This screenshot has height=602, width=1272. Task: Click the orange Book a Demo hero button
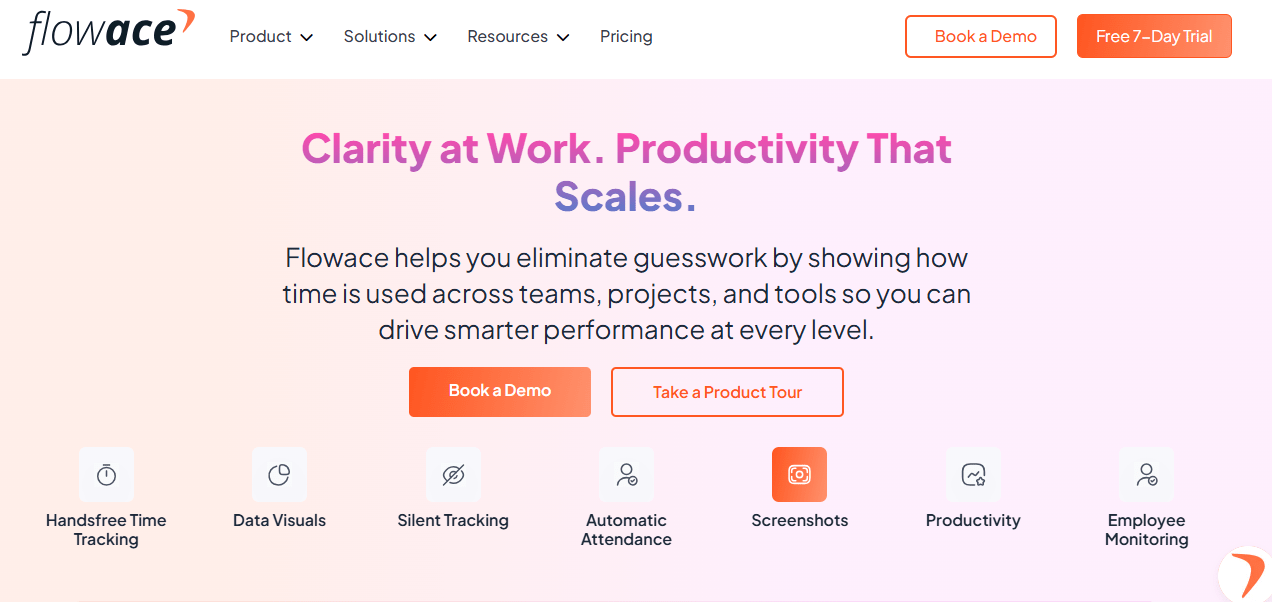(499, 391)
